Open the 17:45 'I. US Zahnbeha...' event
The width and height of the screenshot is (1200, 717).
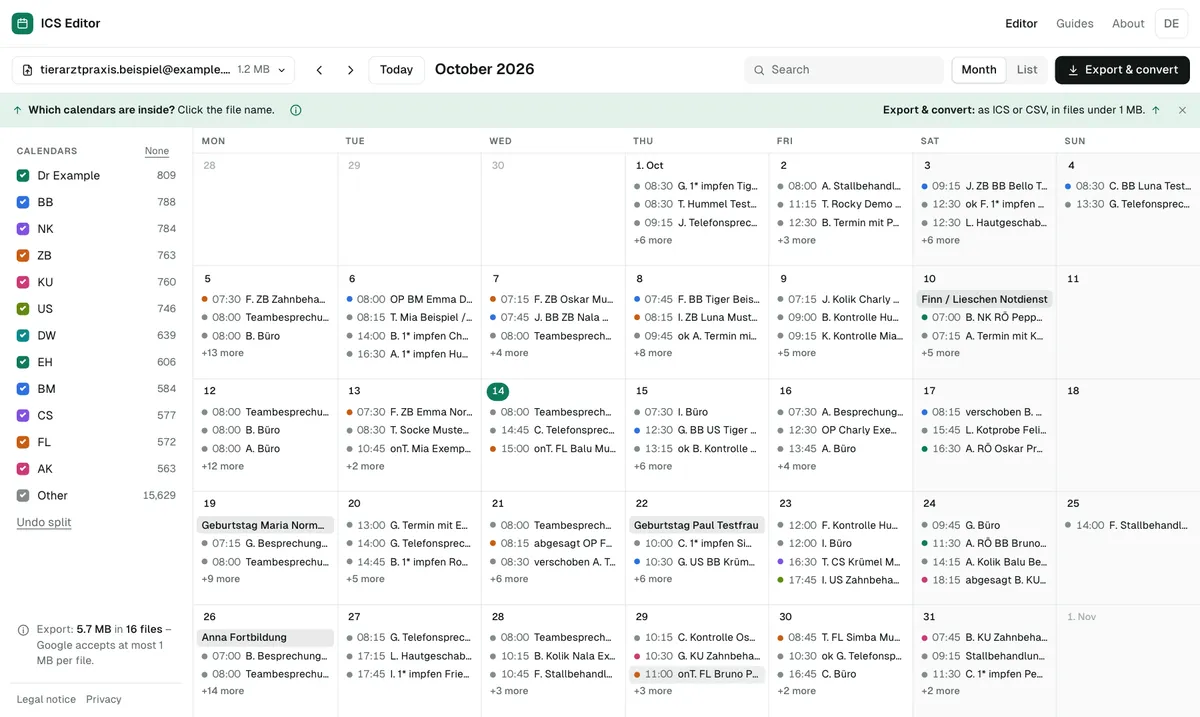[x=841, y=580]
